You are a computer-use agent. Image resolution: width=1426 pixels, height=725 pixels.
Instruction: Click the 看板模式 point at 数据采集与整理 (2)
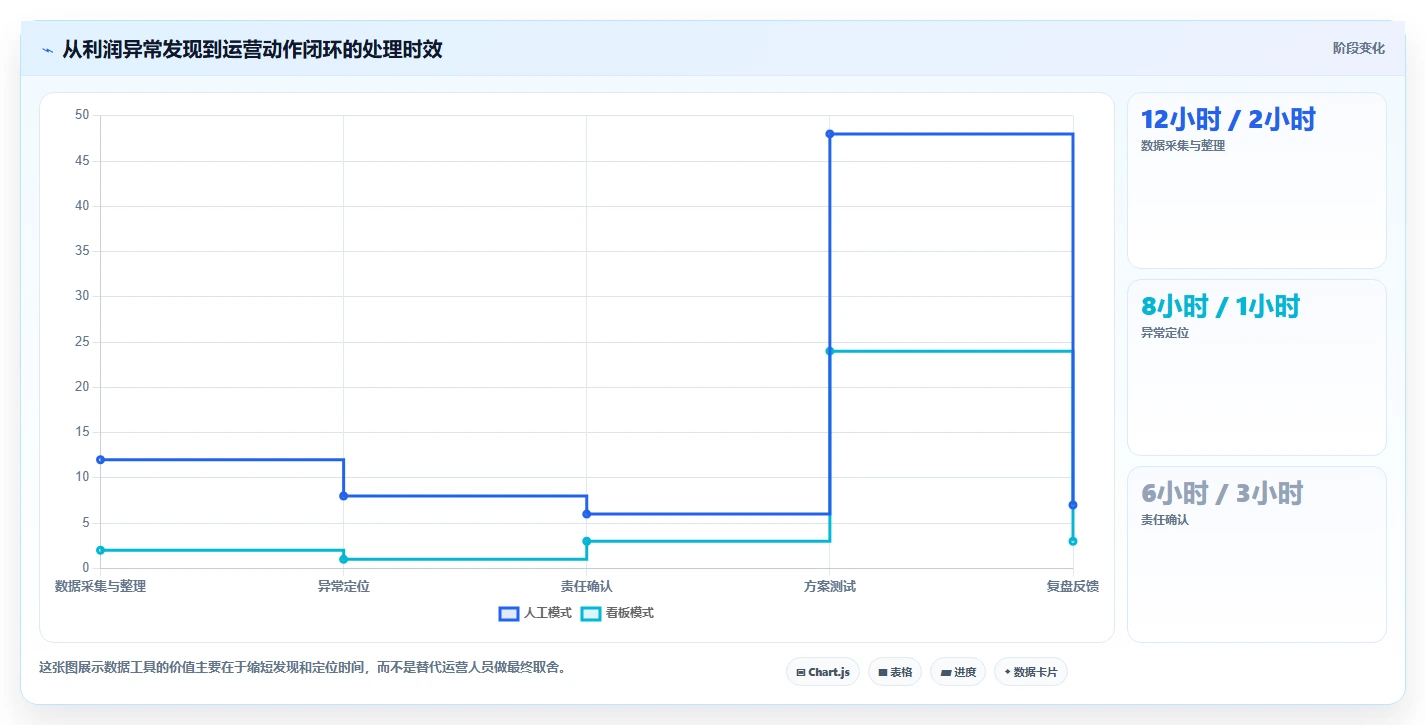pos(100,550)
